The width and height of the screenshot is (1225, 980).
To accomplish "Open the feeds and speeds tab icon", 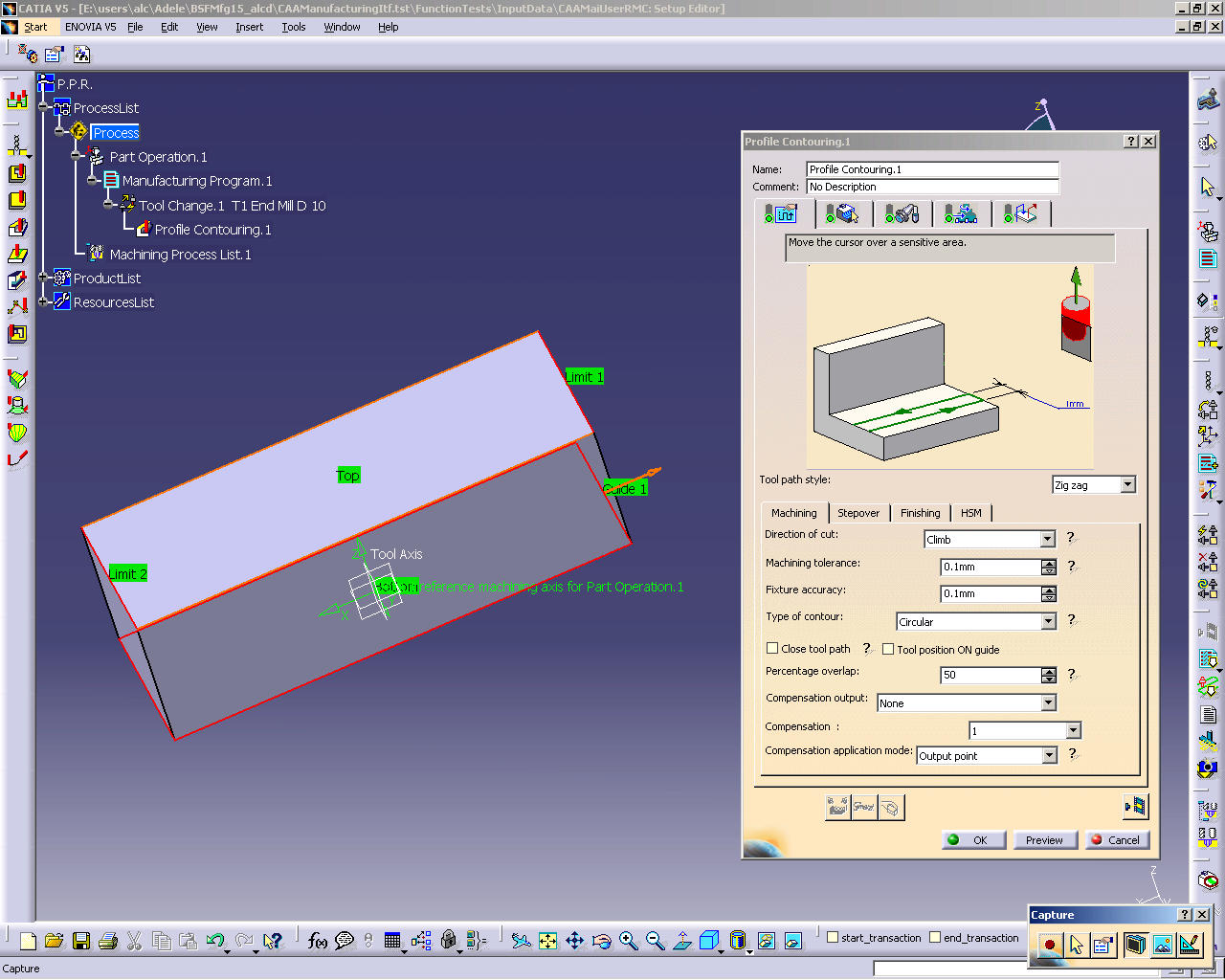I will 961,213.
